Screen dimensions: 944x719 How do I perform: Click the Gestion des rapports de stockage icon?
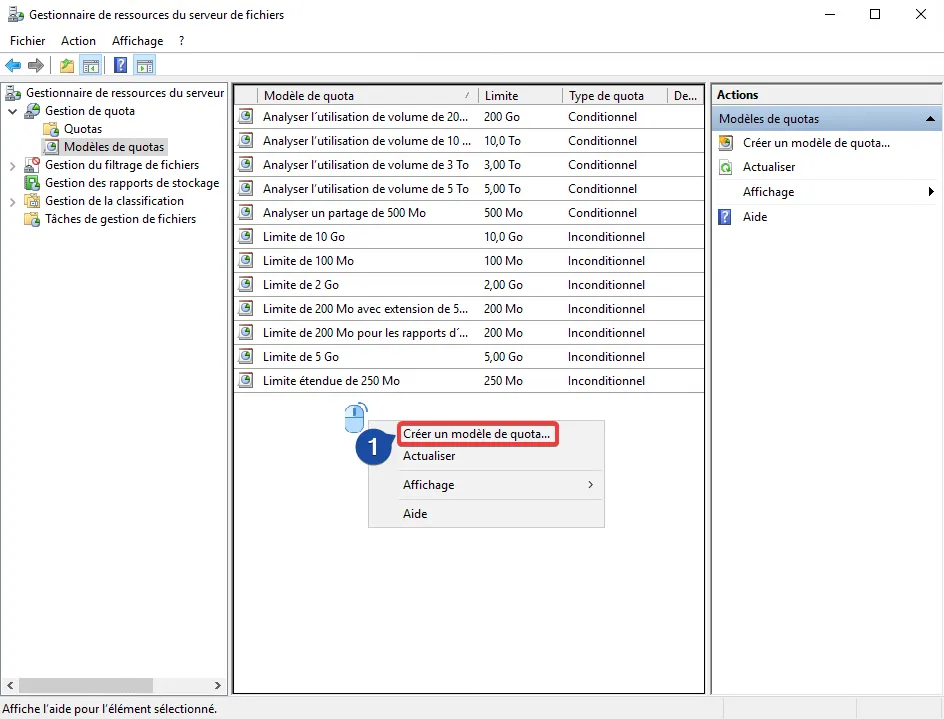click(x=32, y=183)
